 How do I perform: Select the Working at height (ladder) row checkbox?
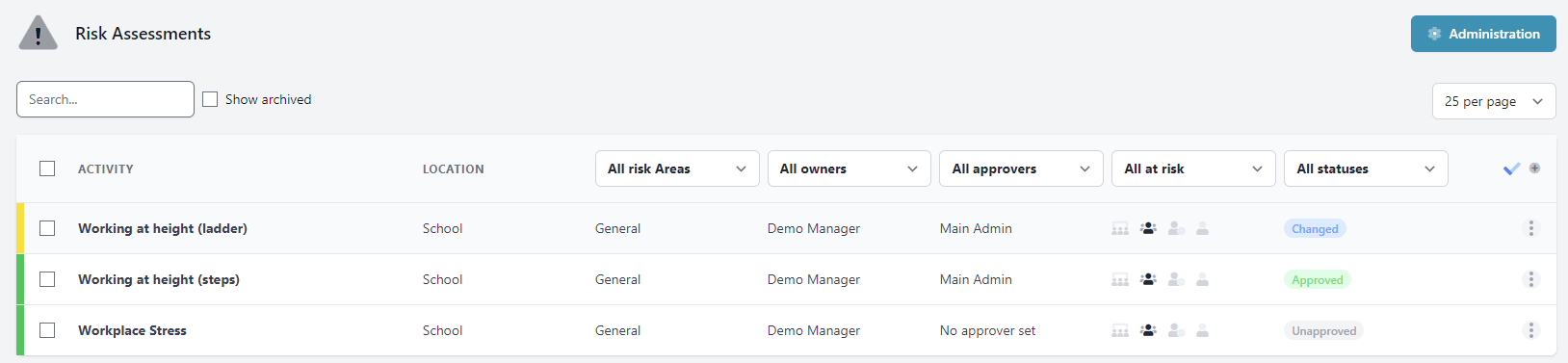[47, 228]
